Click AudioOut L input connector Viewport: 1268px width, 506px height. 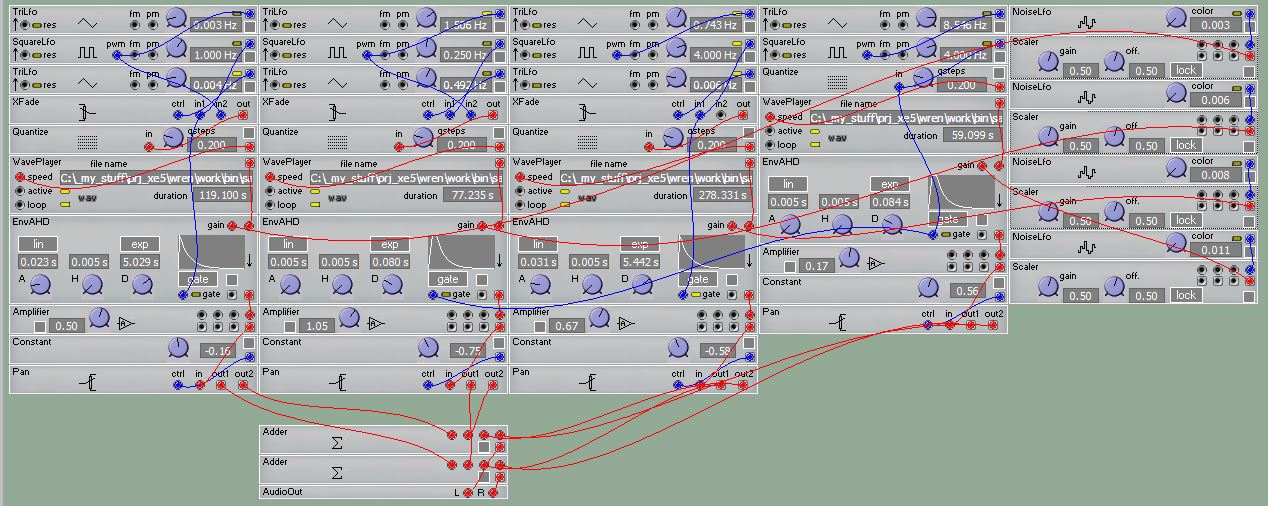point(468,493)
